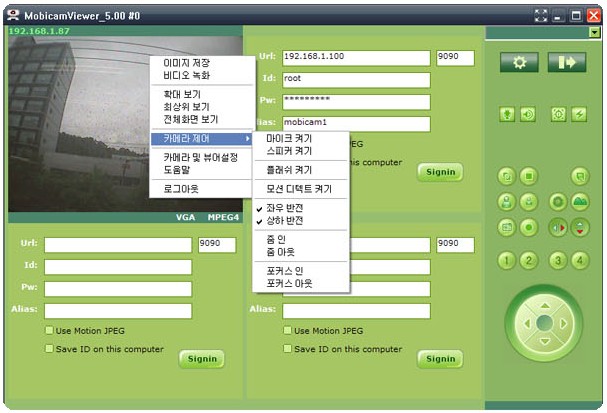Click the flash lightning bolt icon
This screenshot has width=607, height=413.
pos(579,114)
